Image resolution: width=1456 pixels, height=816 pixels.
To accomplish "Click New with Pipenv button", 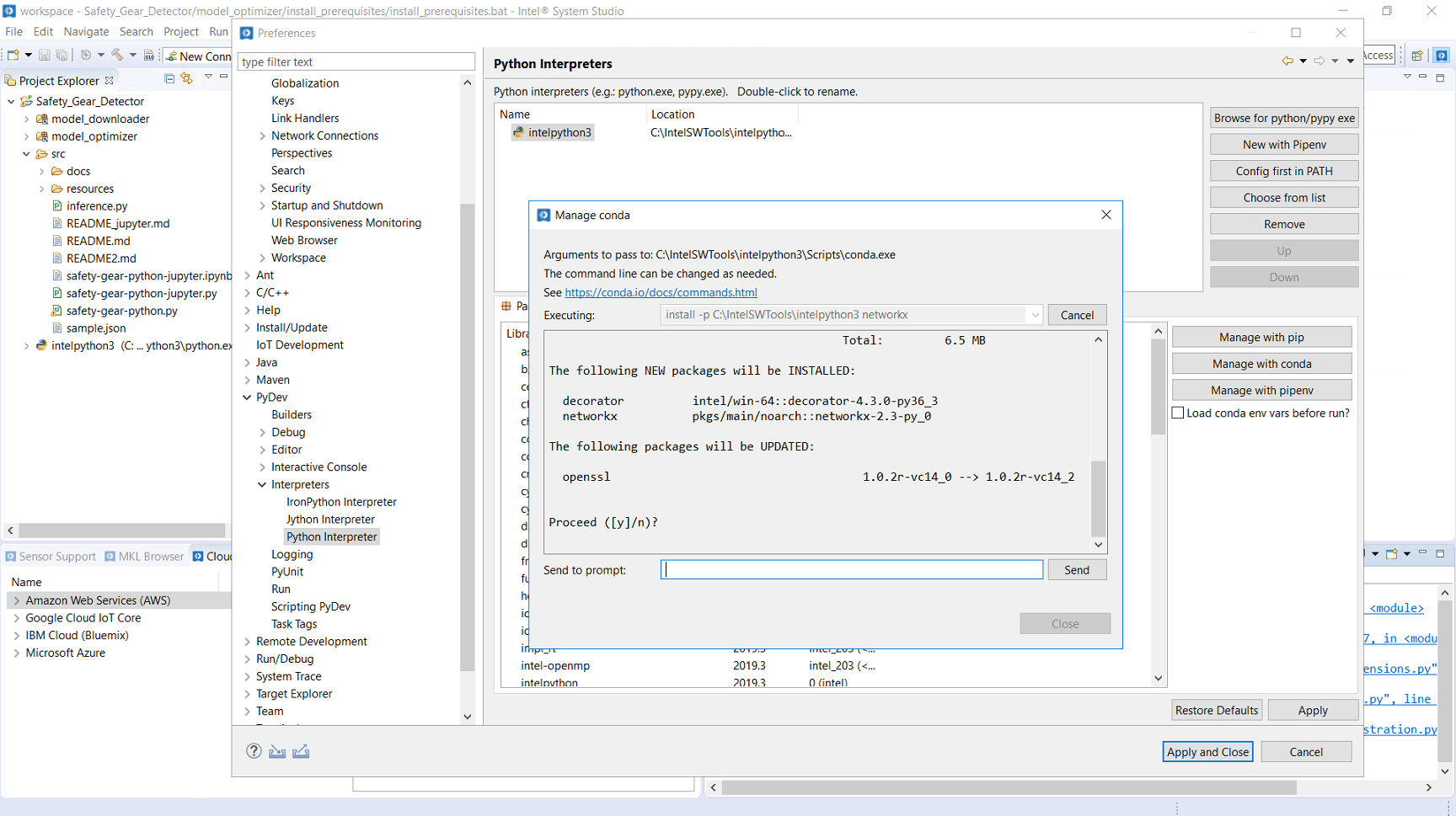I will point(1284,144).
